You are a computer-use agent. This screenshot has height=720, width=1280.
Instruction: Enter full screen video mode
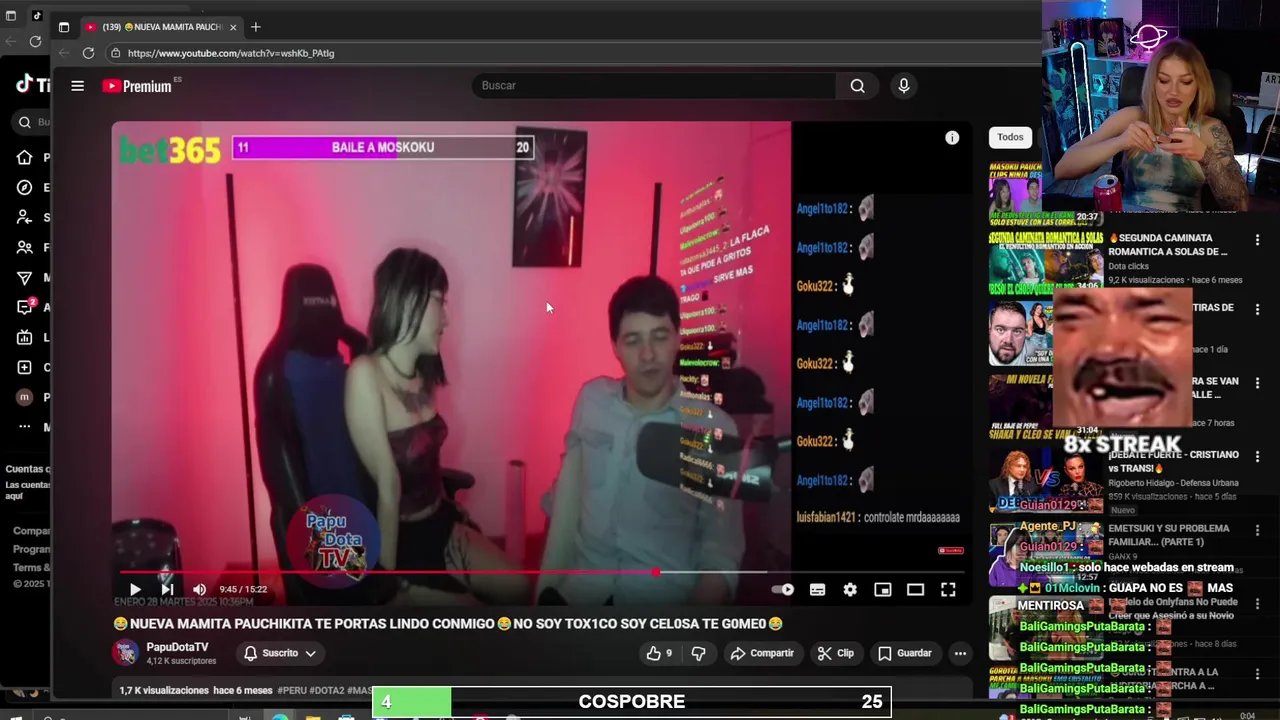948,590
